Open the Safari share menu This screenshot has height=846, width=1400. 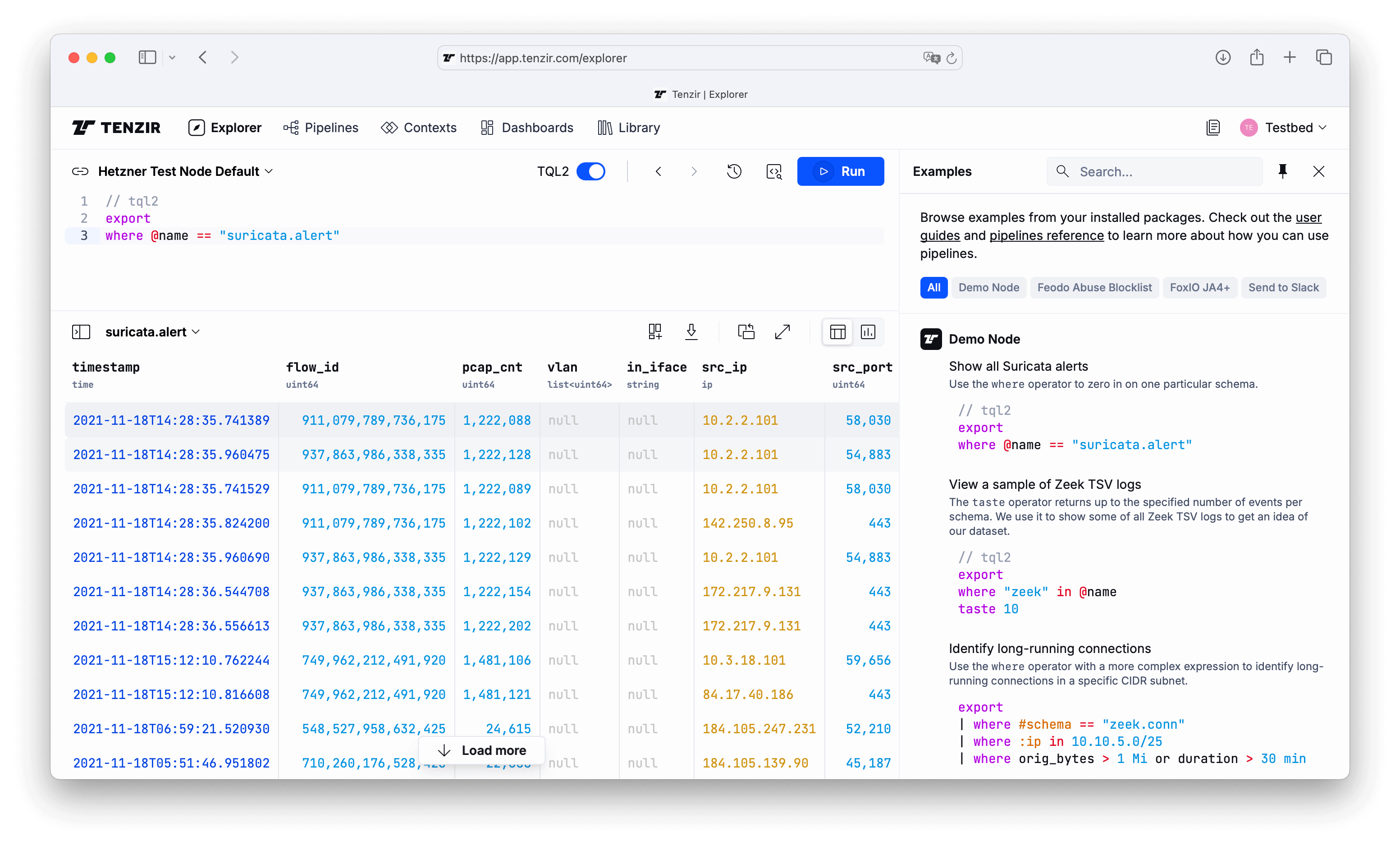(x=1256, y=57)
